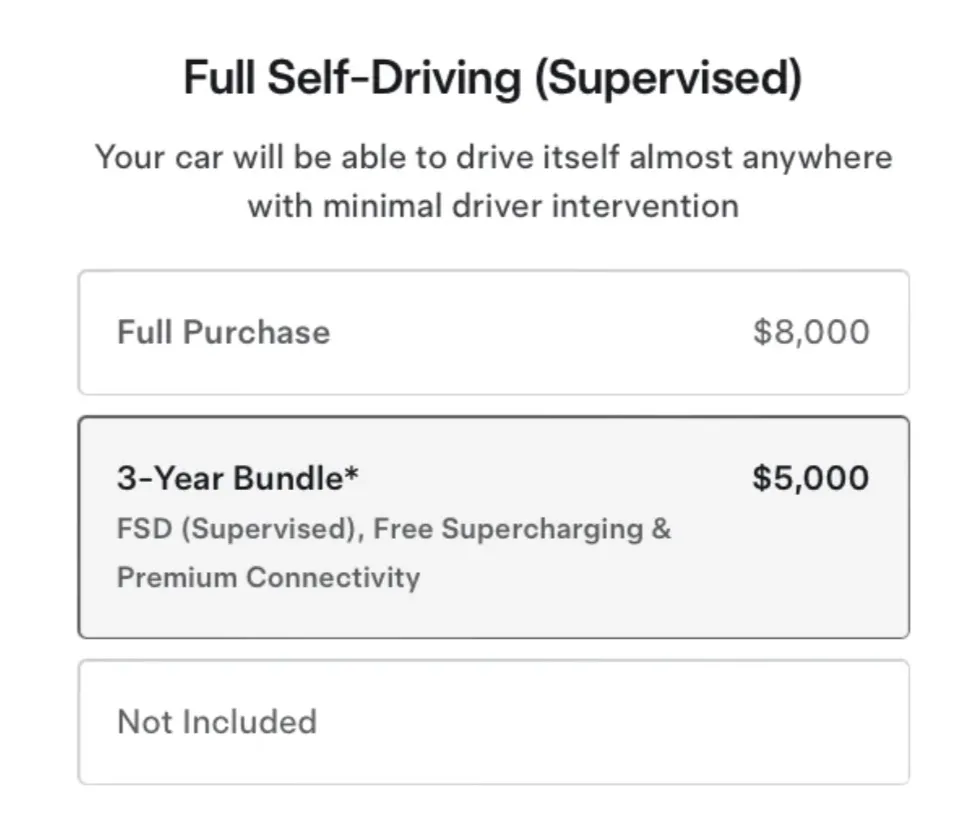Select the Full Purchase option
The image size is (956, 824).
493,332
